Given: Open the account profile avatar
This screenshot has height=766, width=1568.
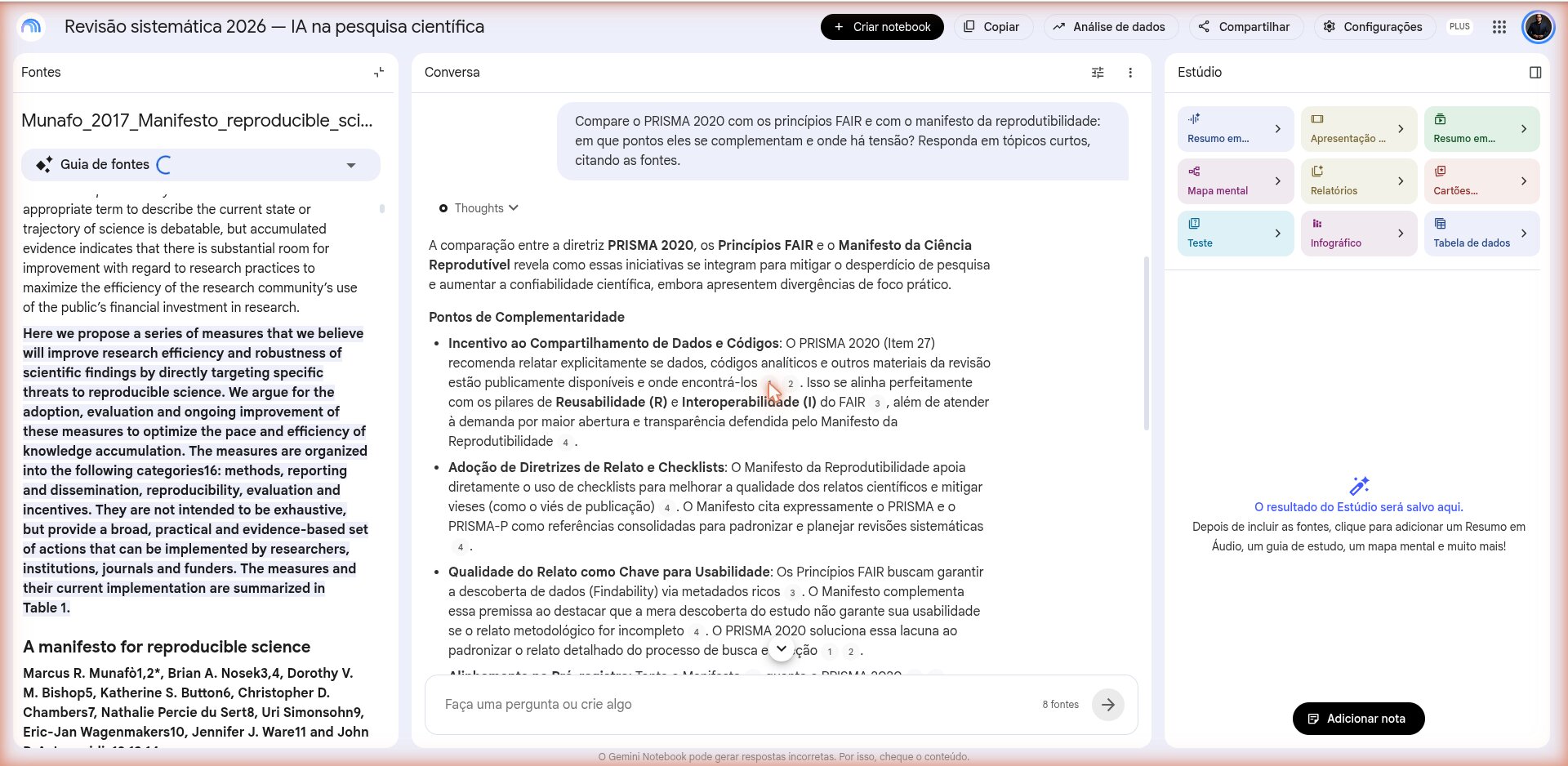Looking at the screenshot, I should pyautogui.click(x=1538, y=27).
